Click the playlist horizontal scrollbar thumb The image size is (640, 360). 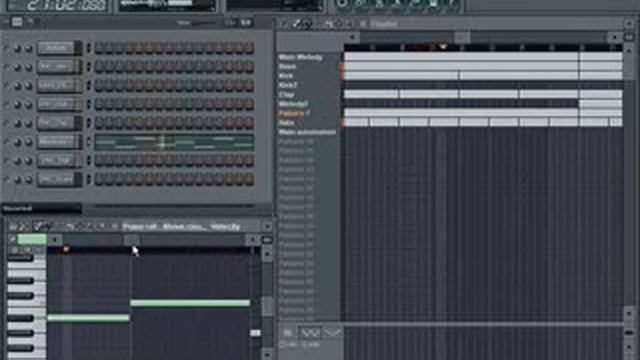462,37
